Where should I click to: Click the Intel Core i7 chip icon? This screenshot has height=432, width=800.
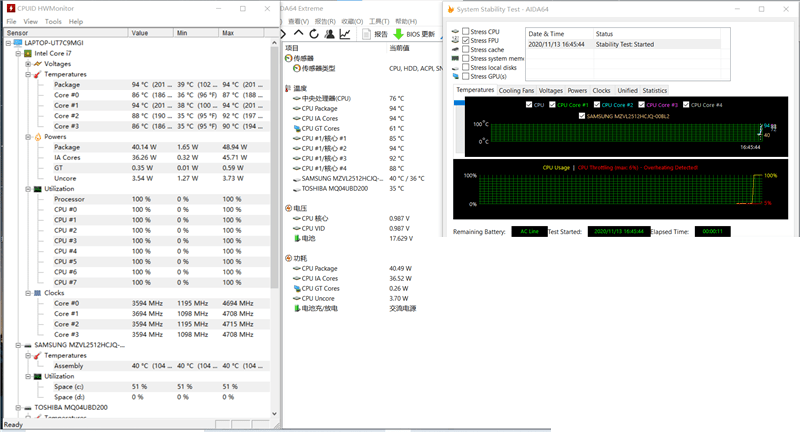[x=28, y=53]
